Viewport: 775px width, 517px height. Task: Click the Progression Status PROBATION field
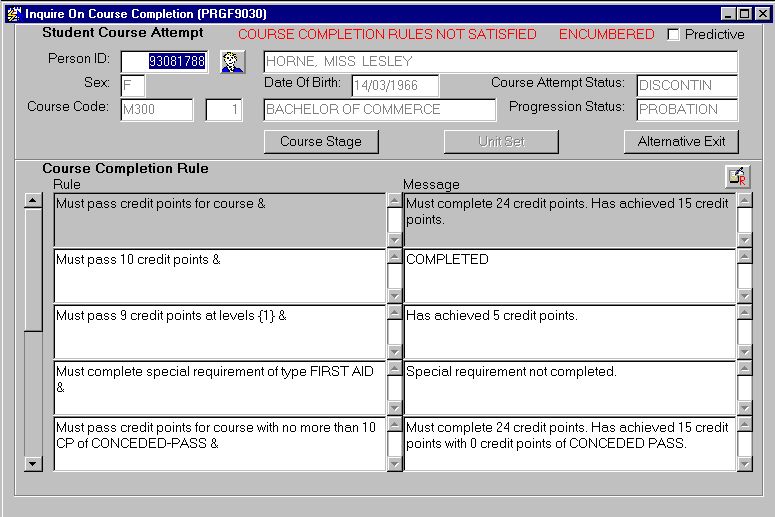[x=686, y=110]
